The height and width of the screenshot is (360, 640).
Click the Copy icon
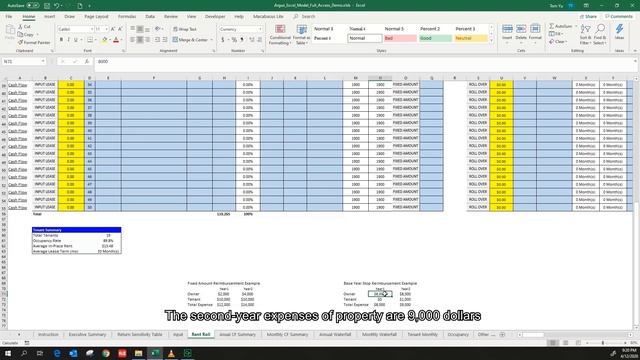pyautogui.click(x=20, y=34)
